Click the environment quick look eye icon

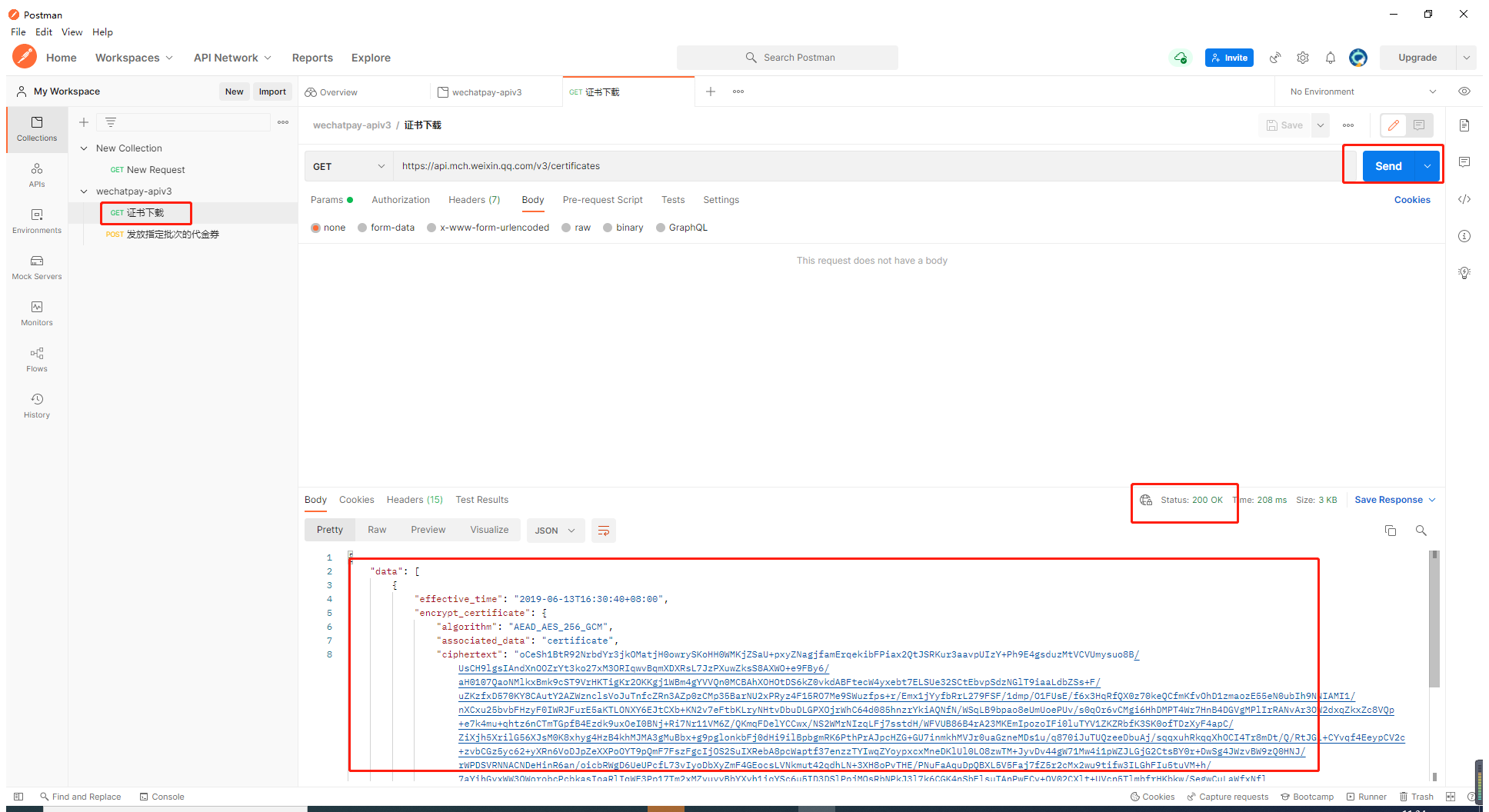point(1464,92)
